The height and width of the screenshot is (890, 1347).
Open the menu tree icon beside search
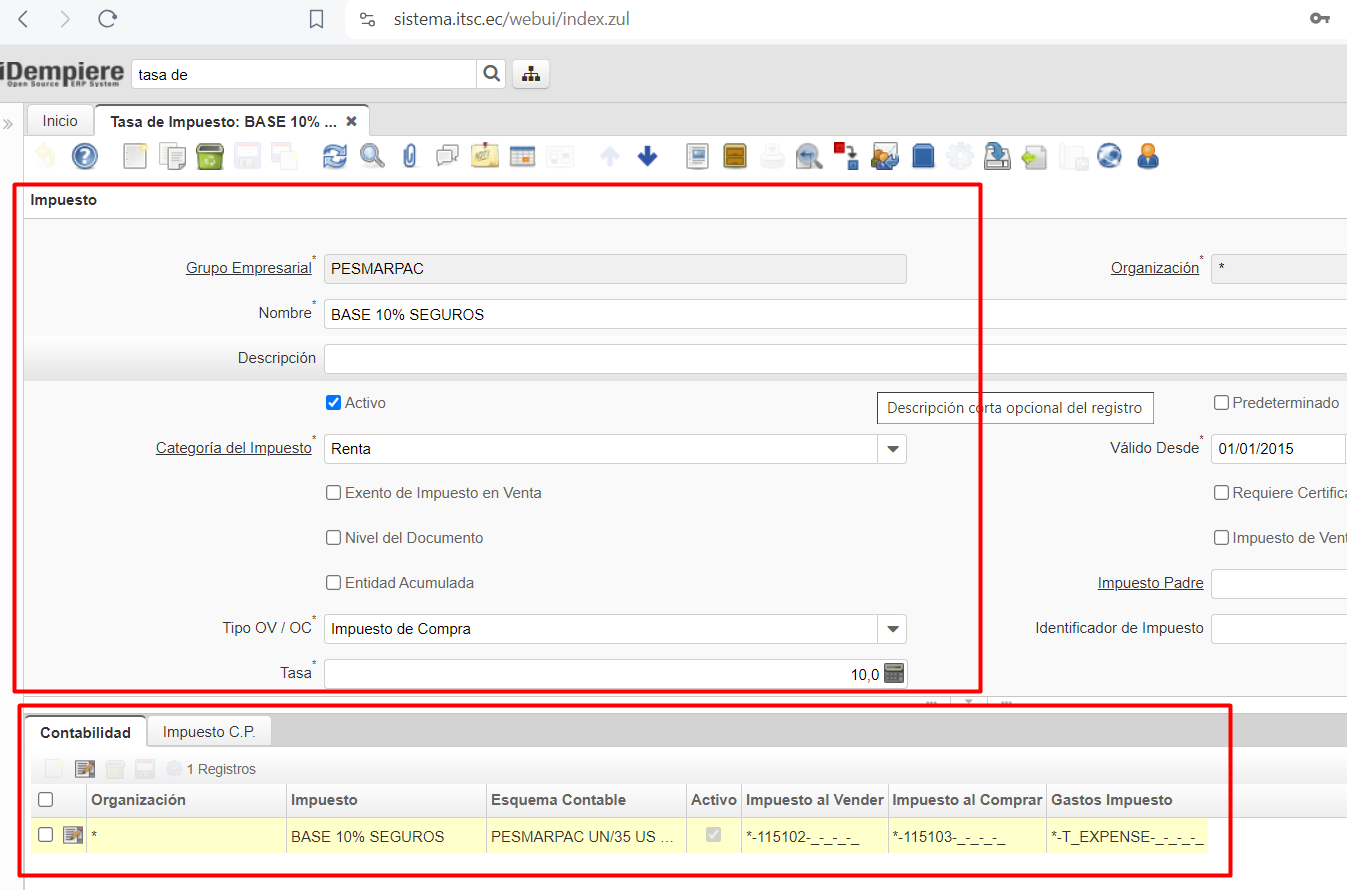click(530, 74)
